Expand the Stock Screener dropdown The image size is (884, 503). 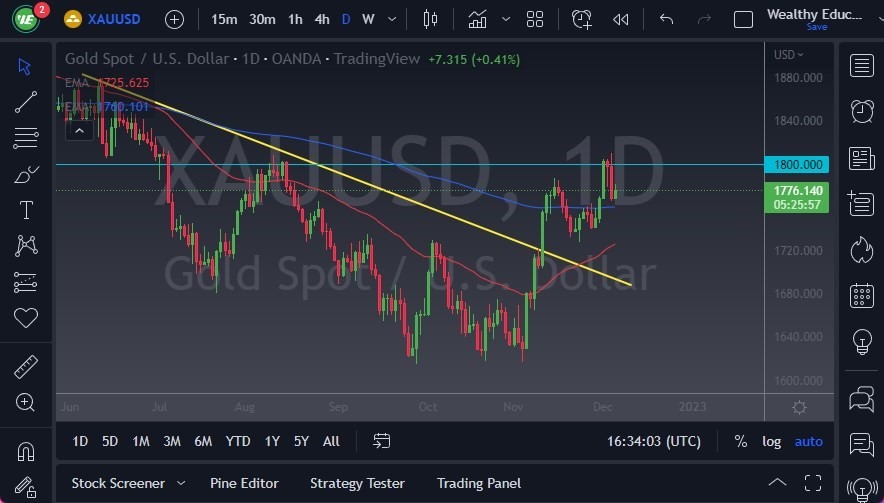pyautogui.click(x=181, y=483)
